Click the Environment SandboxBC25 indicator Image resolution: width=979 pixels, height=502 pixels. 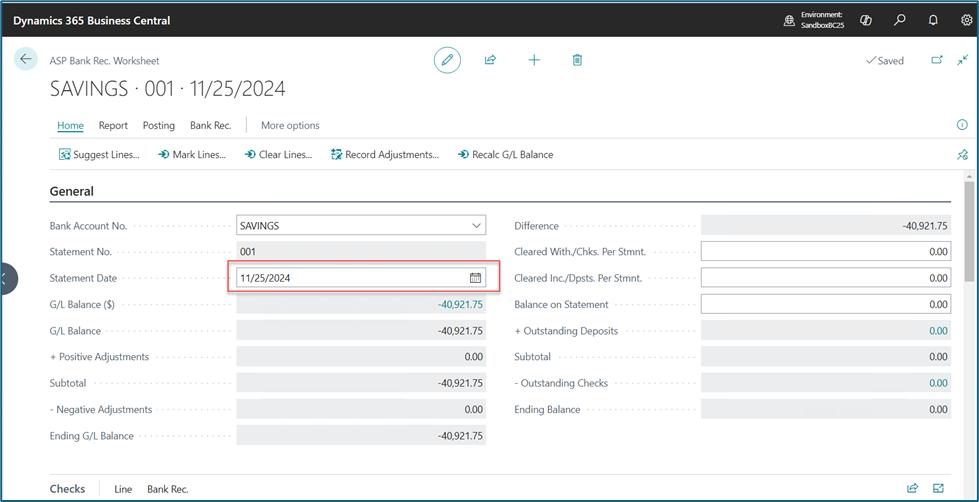point(815,21)
